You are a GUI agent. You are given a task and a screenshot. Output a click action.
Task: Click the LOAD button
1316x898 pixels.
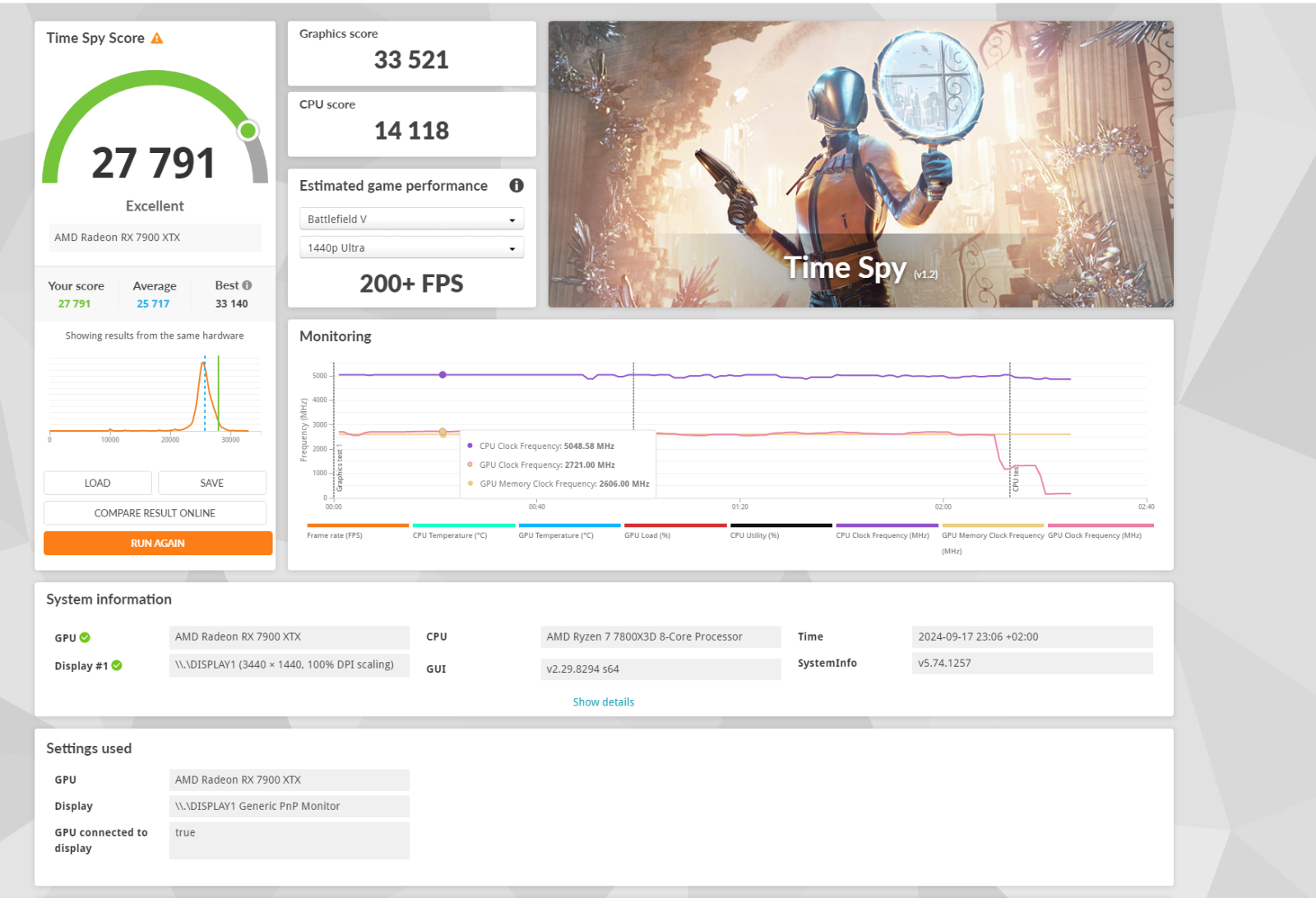(x=97, y=483)
